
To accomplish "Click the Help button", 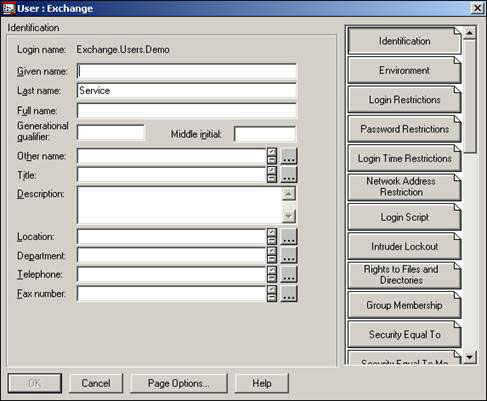I will pyautogui.click(x=262, y=383).
